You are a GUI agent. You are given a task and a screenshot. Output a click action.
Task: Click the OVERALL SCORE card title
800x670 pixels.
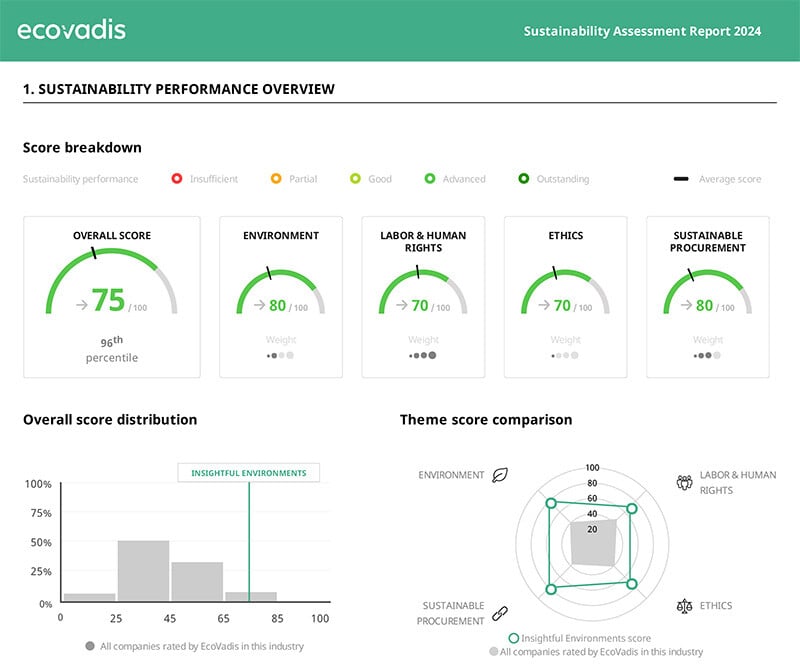(112, 235)
